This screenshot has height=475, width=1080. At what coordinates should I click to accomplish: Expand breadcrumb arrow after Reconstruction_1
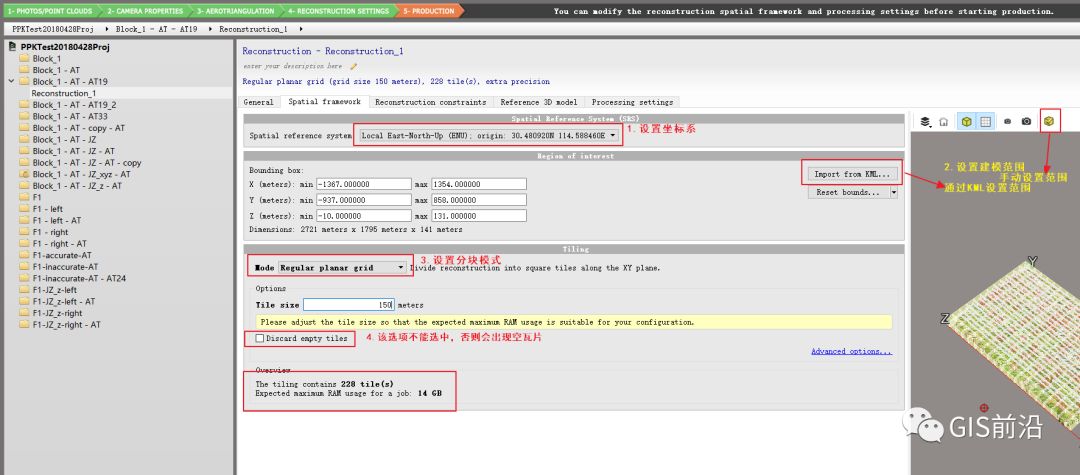[x=301, y=30]
